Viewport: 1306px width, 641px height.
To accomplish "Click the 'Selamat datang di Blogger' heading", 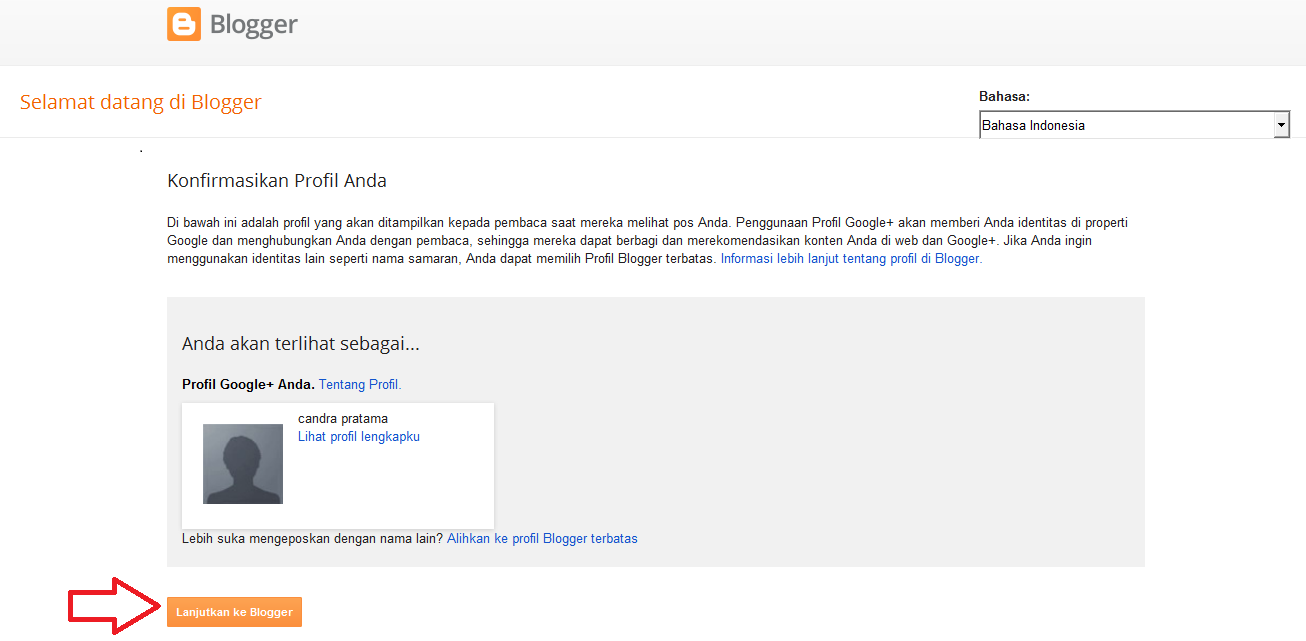I will pos(141,102).
